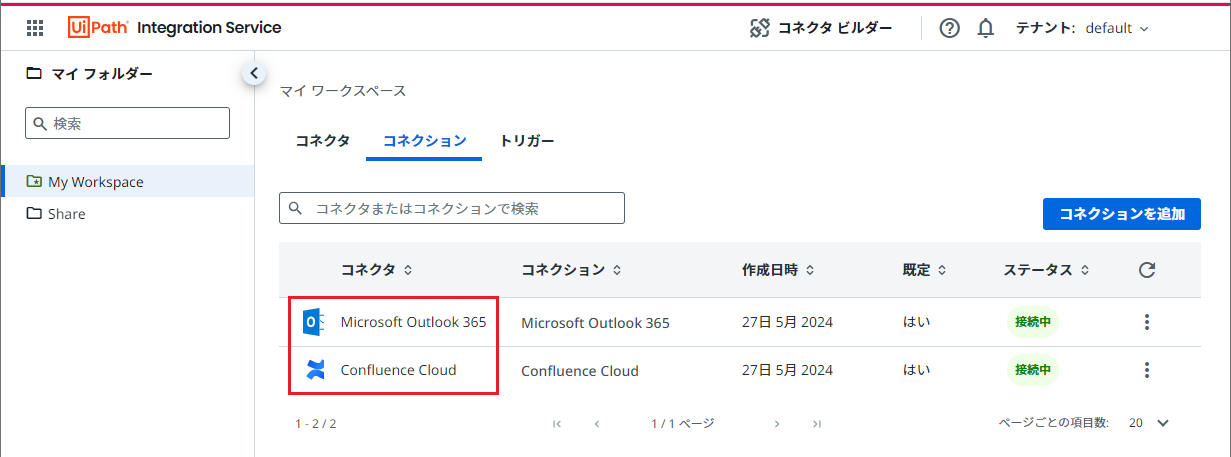
Task: Click the date in the Confluence row
Action: 787,370
